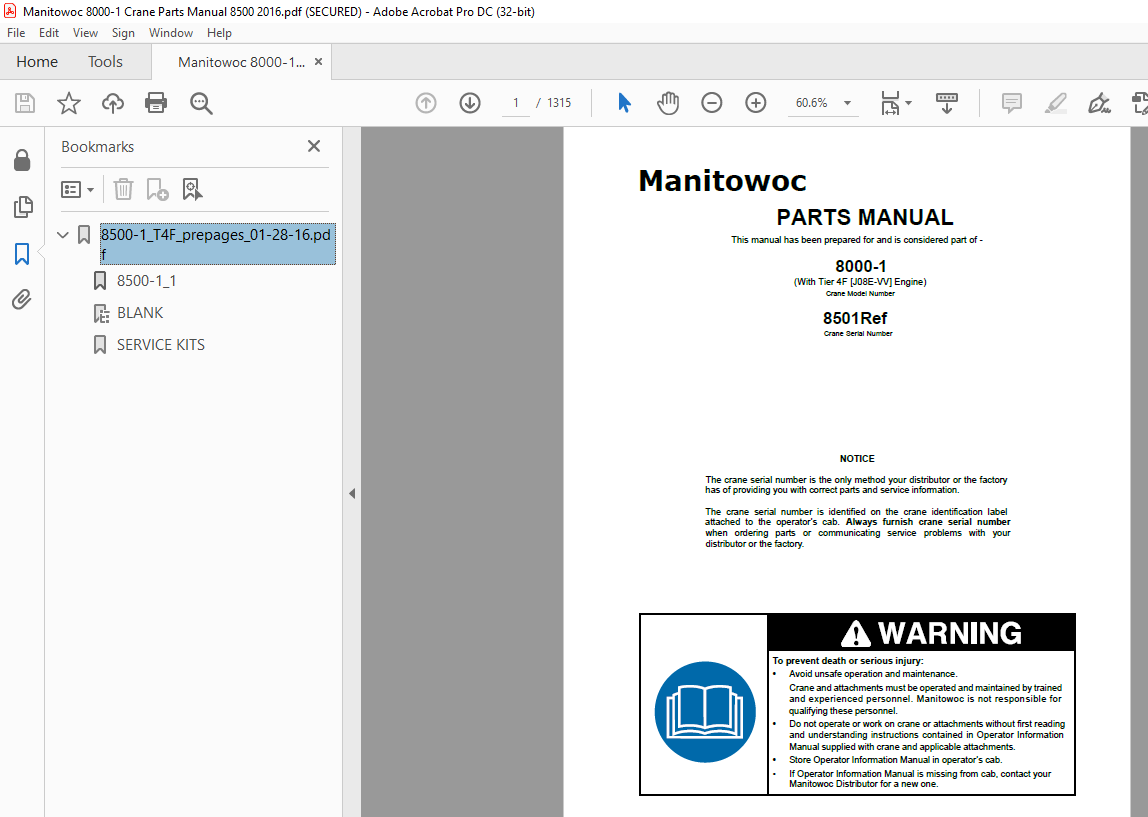Add a comment with speech bubble icon
This screenshot has width=1148, height=817.
[x=1012, y=103]
